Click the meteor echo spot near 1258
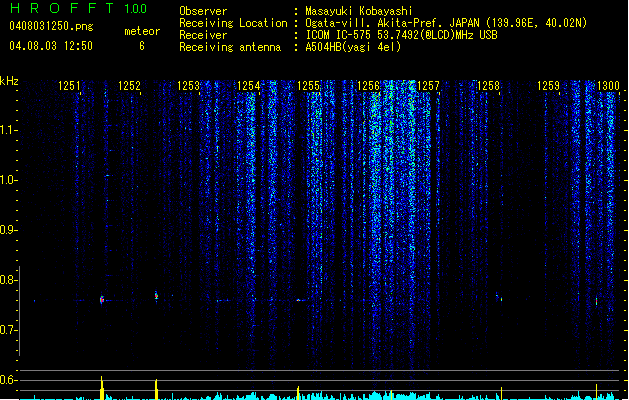This screenshot has width=629, height=400. point(499,297)
